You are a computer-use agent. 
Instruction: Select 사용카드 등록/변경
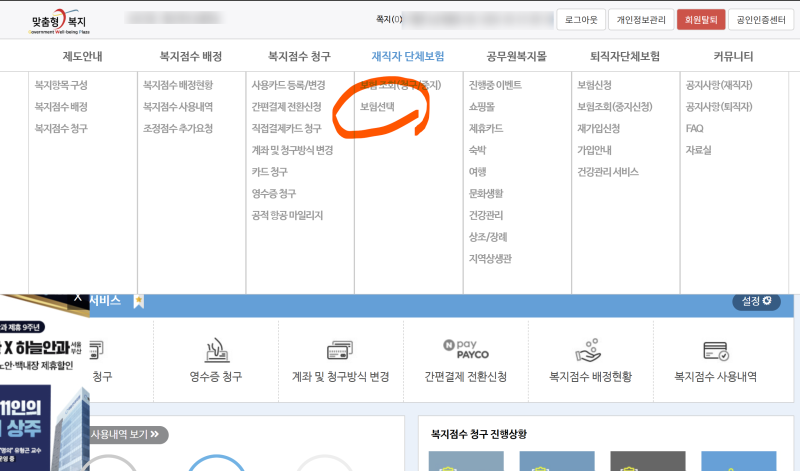288,85
